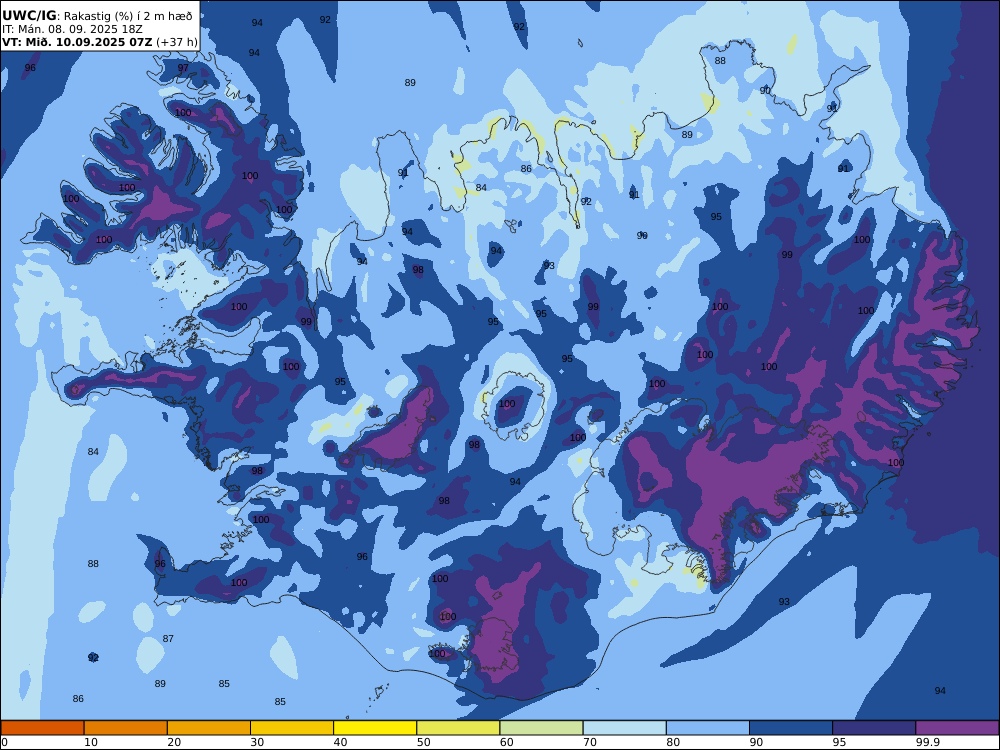The height and width of the screenshot is (750, 1000).
Task: Click the pale blue 70–80 legend band
Action: (x=625, y=728)
